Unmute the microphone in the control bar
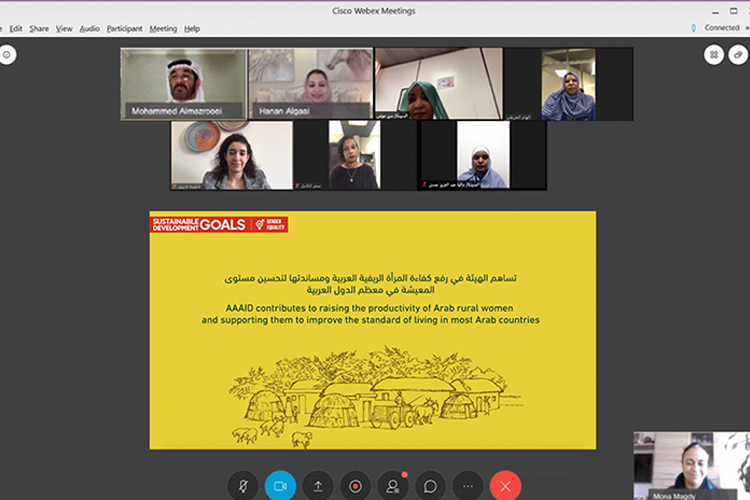Viewport: 750px width, 500px height. tap(243, 486)
